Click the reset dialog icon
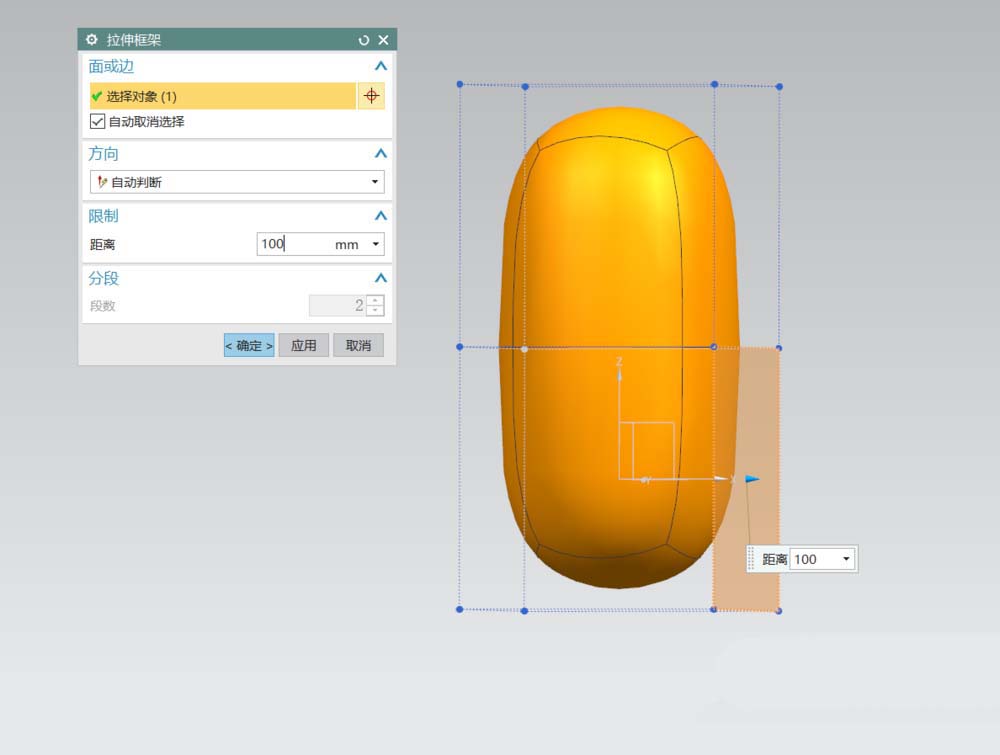 click(364, 40)
